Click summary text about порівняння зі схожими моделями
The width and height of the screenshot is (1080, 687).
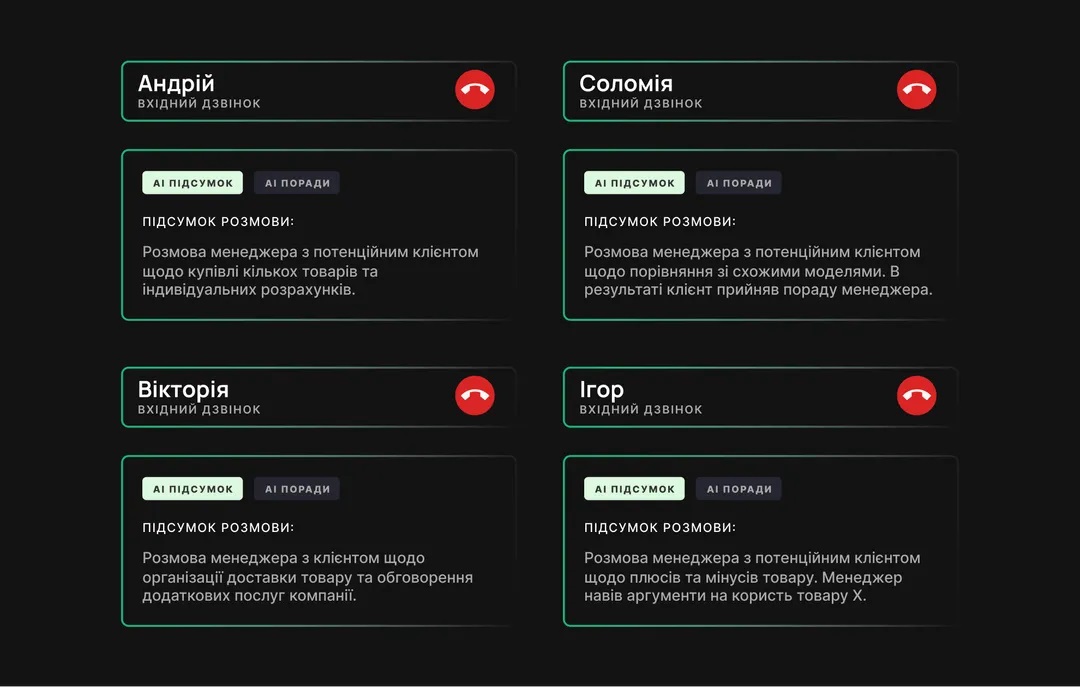758,271
